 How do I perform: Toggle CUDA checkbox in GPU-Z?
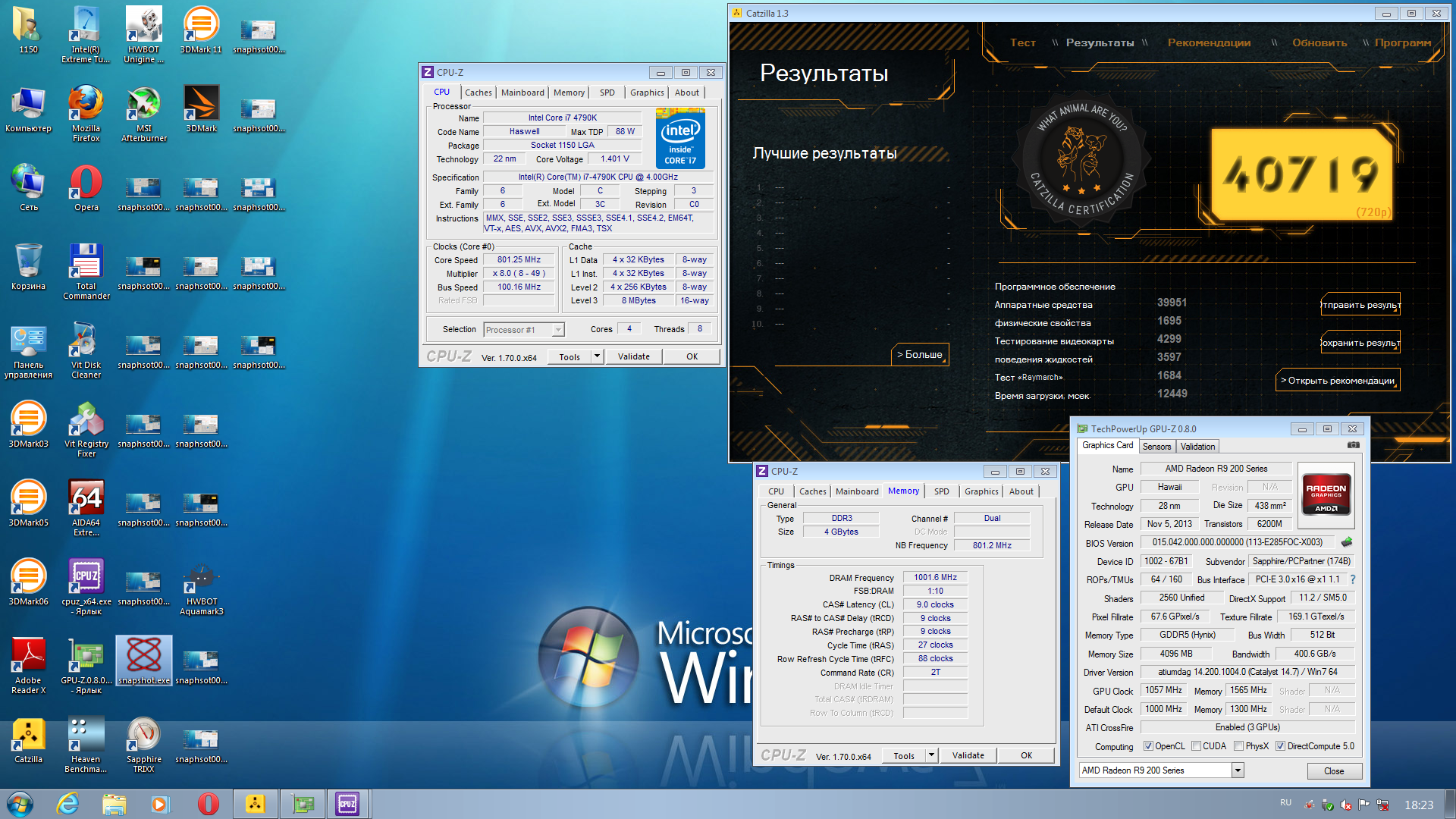pos(1196,746)
